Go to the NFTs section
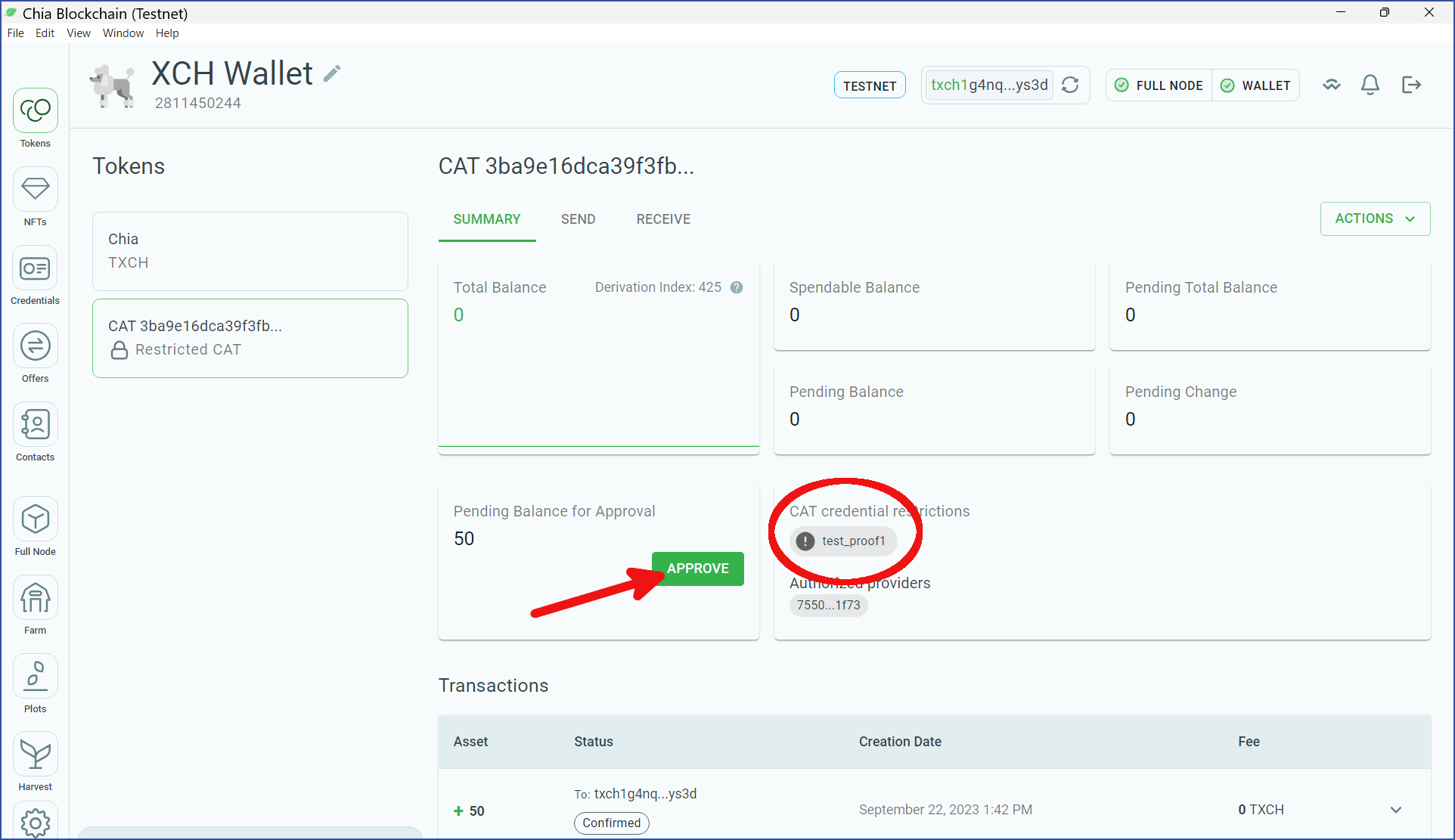 [x=35, y=197]
